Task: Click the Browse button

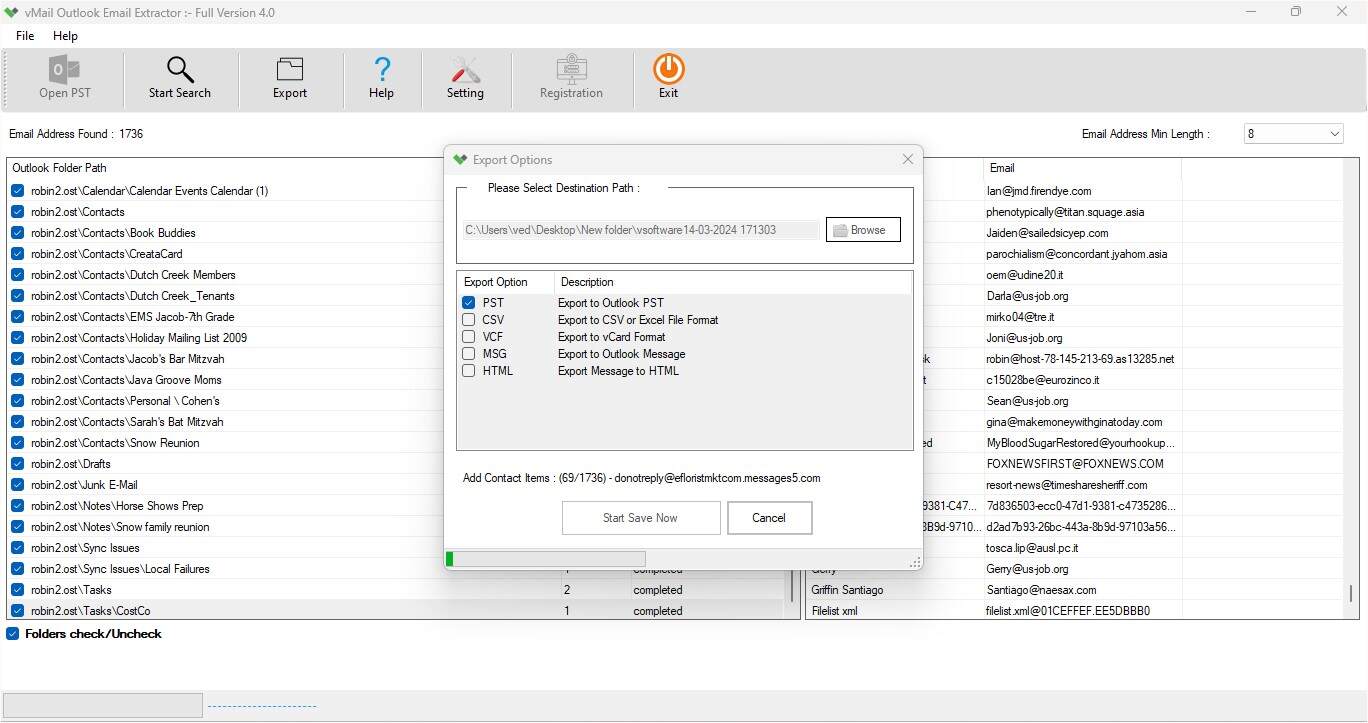Action: pos(863,230)
